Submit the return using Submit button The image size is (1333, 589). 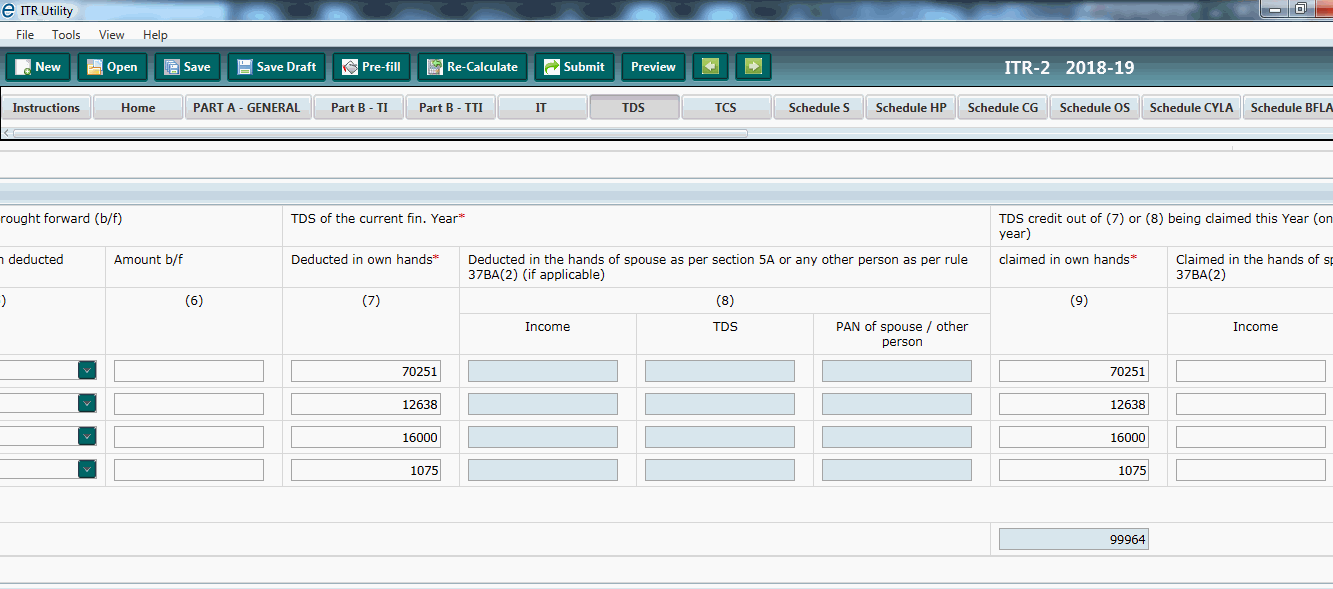coord(574,67)
